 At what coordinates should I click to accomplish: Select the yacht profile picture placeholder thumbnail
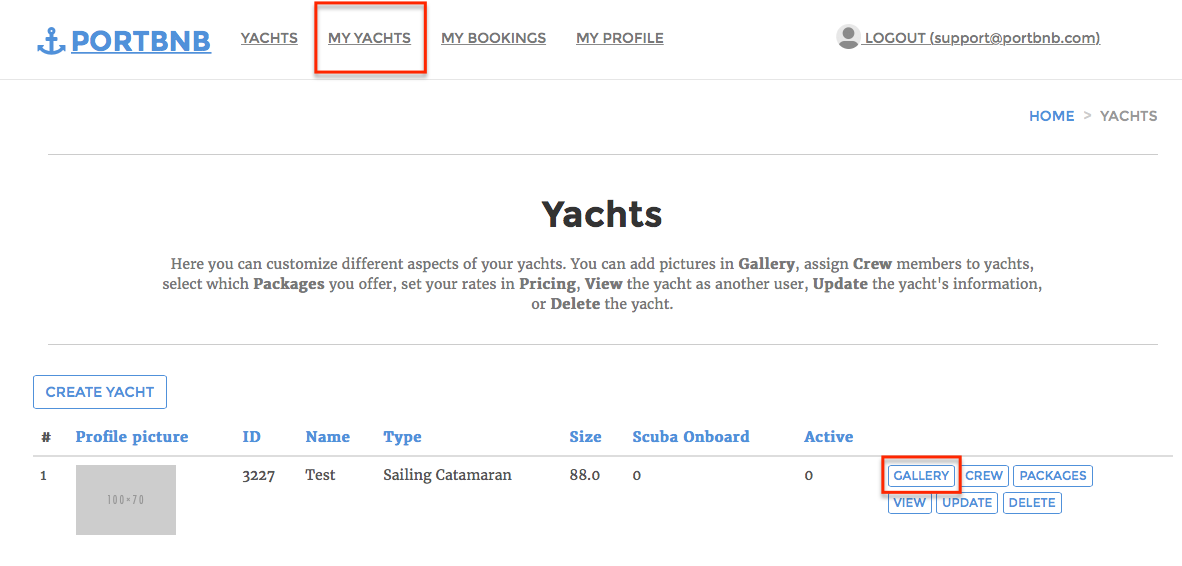tap(126, 500)
